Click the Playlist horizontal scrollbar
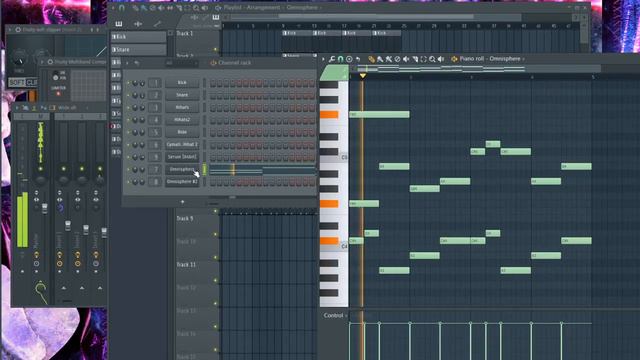The height and width of the screenshot is (360, 640). [376, 17]
